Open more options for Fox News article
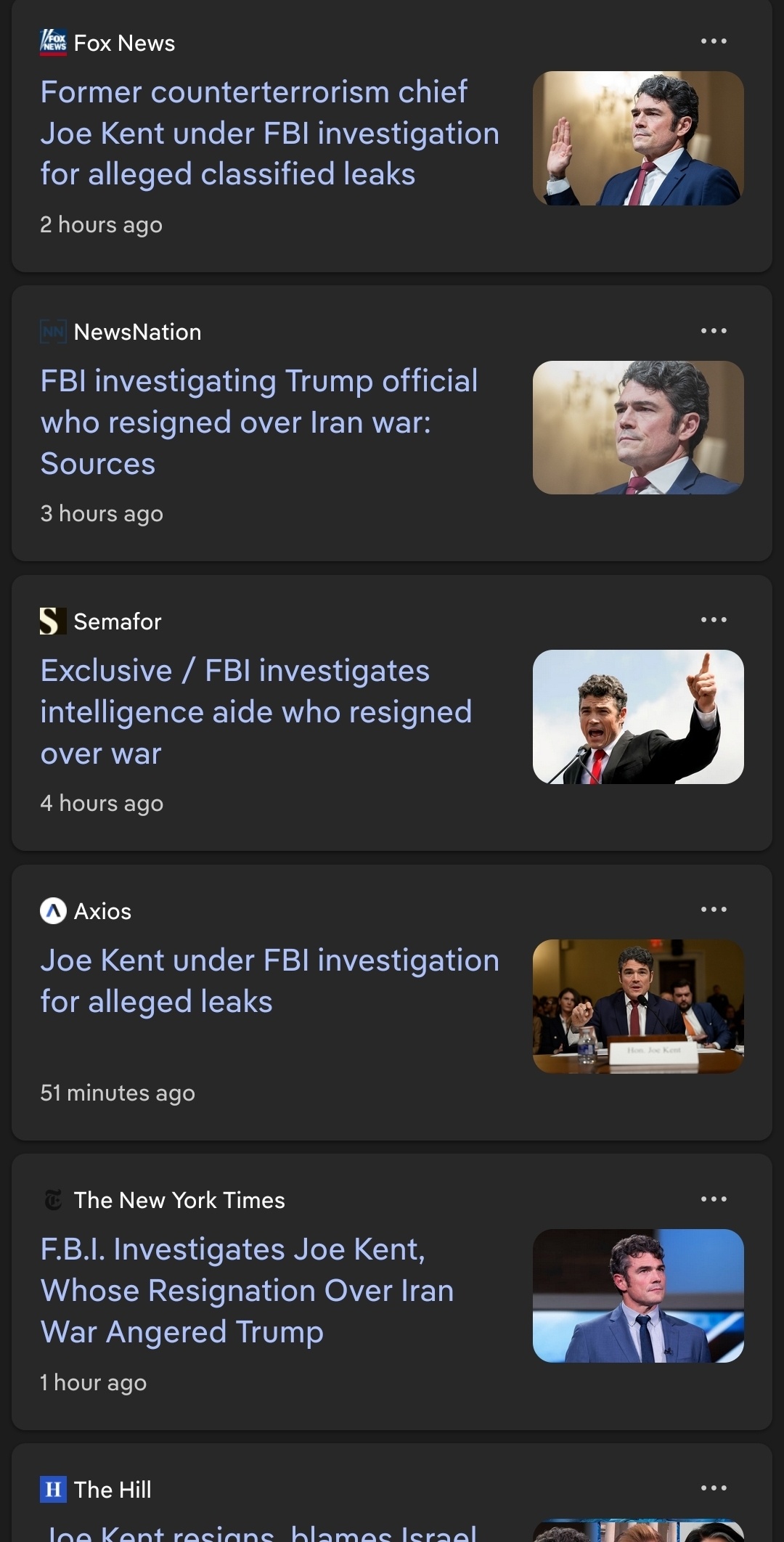 point(714,41)
